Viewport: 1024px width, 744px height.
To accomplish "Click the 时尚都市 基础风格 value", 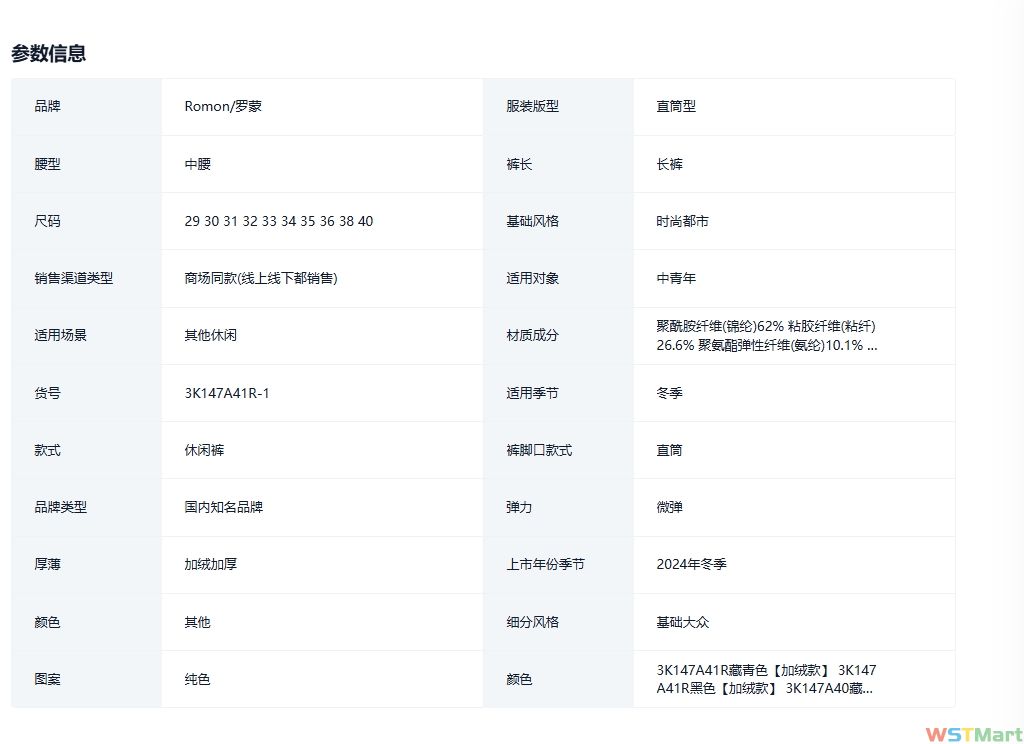I will [x=682, y=221].
